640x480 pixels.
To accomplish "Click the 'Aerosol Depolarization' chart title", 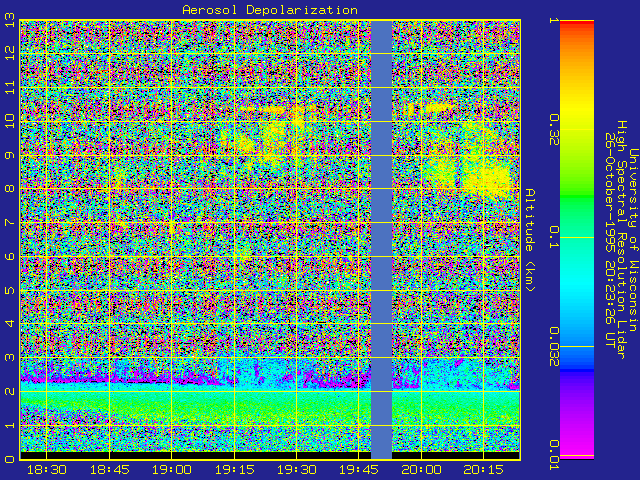I will click(x=270, y=10).
